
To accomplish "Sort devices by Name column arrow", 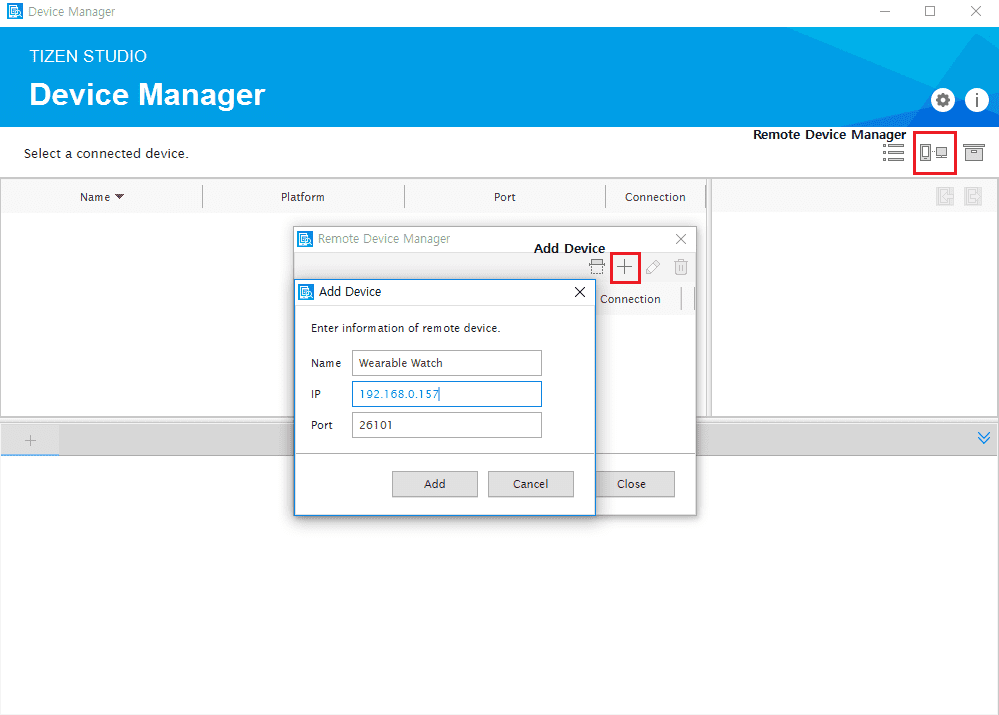I will pos(120,197).
